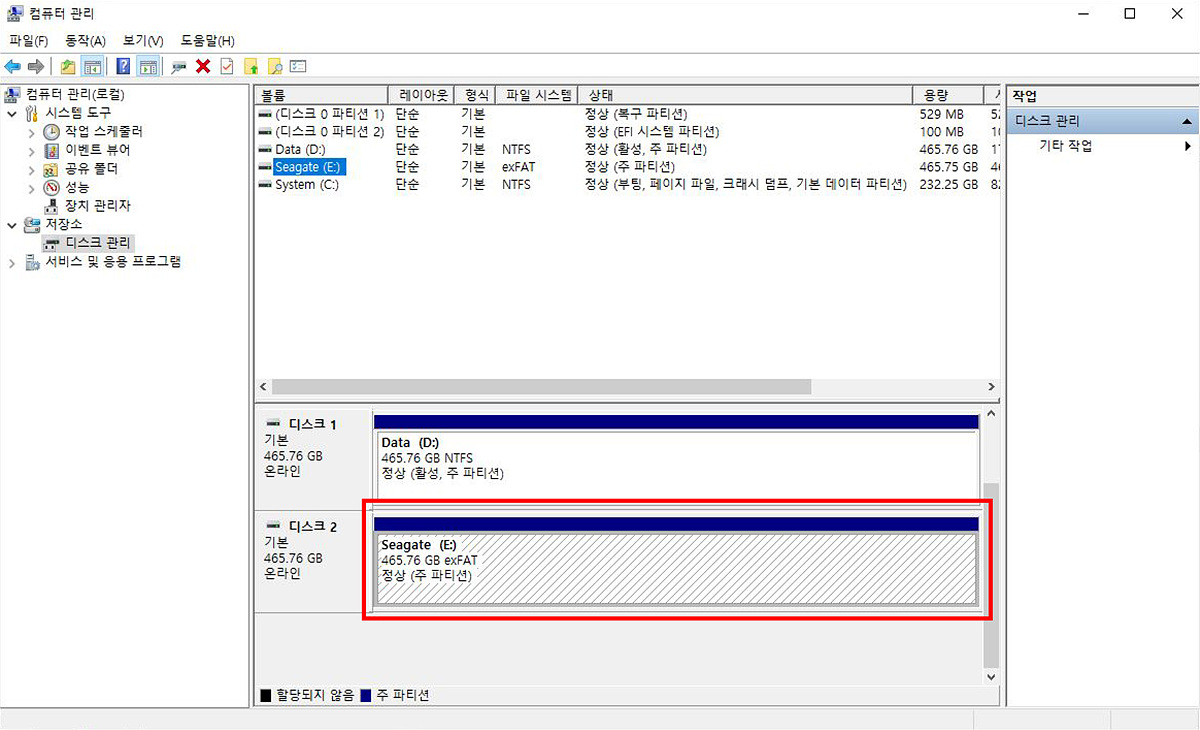
Task: Expand the 작업 스케줄러 node
Action: click(x=31, y=132)
